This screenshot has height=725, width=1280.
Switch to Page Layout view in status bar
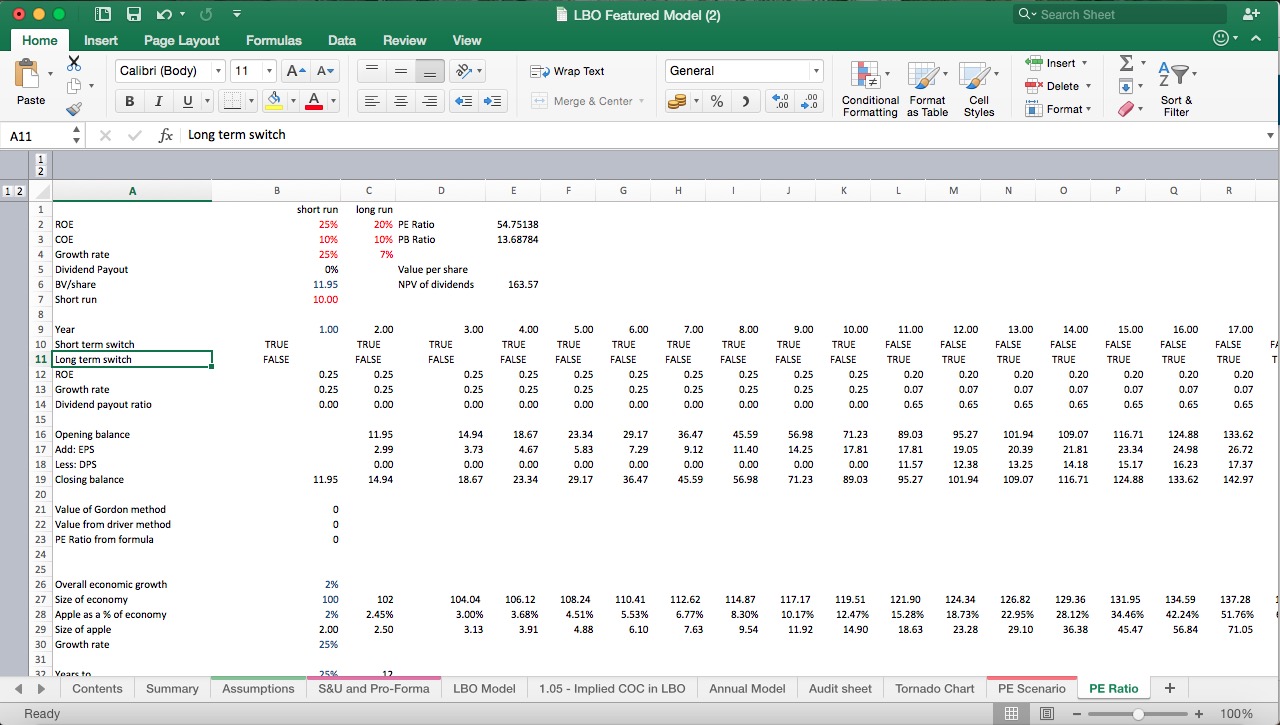point(1046,714)
